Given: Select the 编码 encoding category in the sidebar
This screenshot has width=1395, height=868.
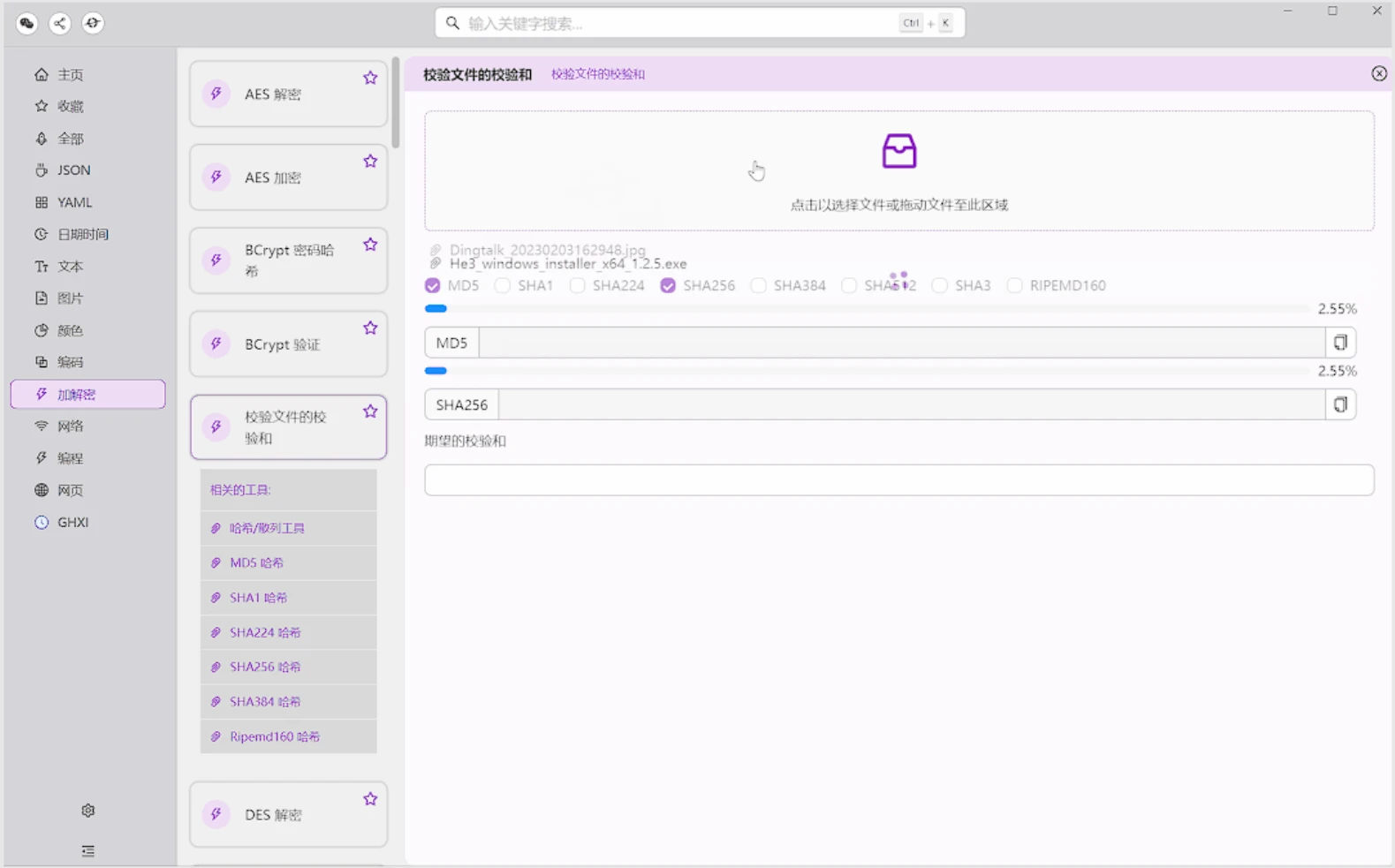Looking at the screenshot, I should (x=87, y=362).
